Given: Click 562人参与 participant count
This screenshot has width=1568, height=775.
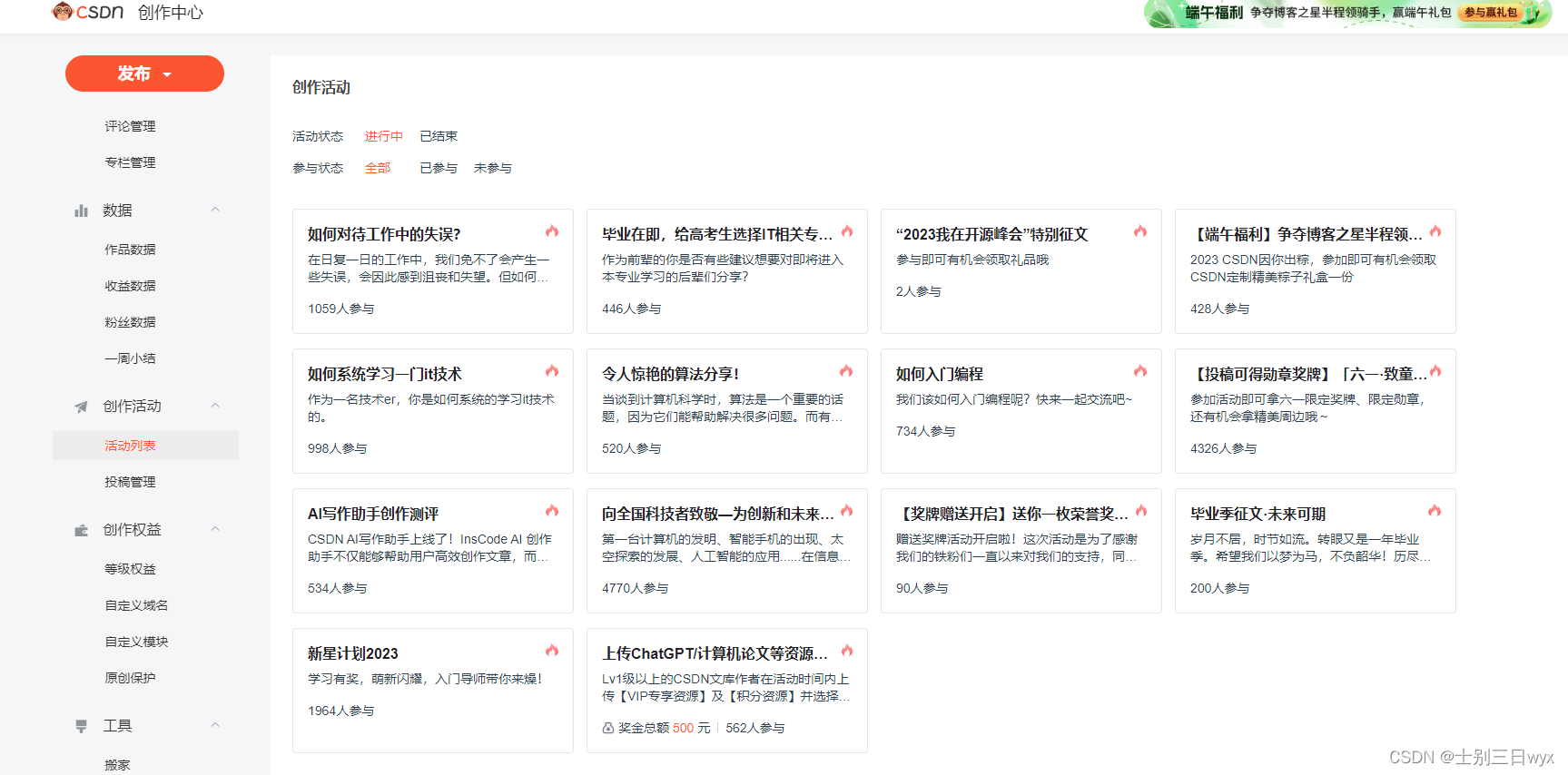Looking at the screenshot, I should 755,728.
